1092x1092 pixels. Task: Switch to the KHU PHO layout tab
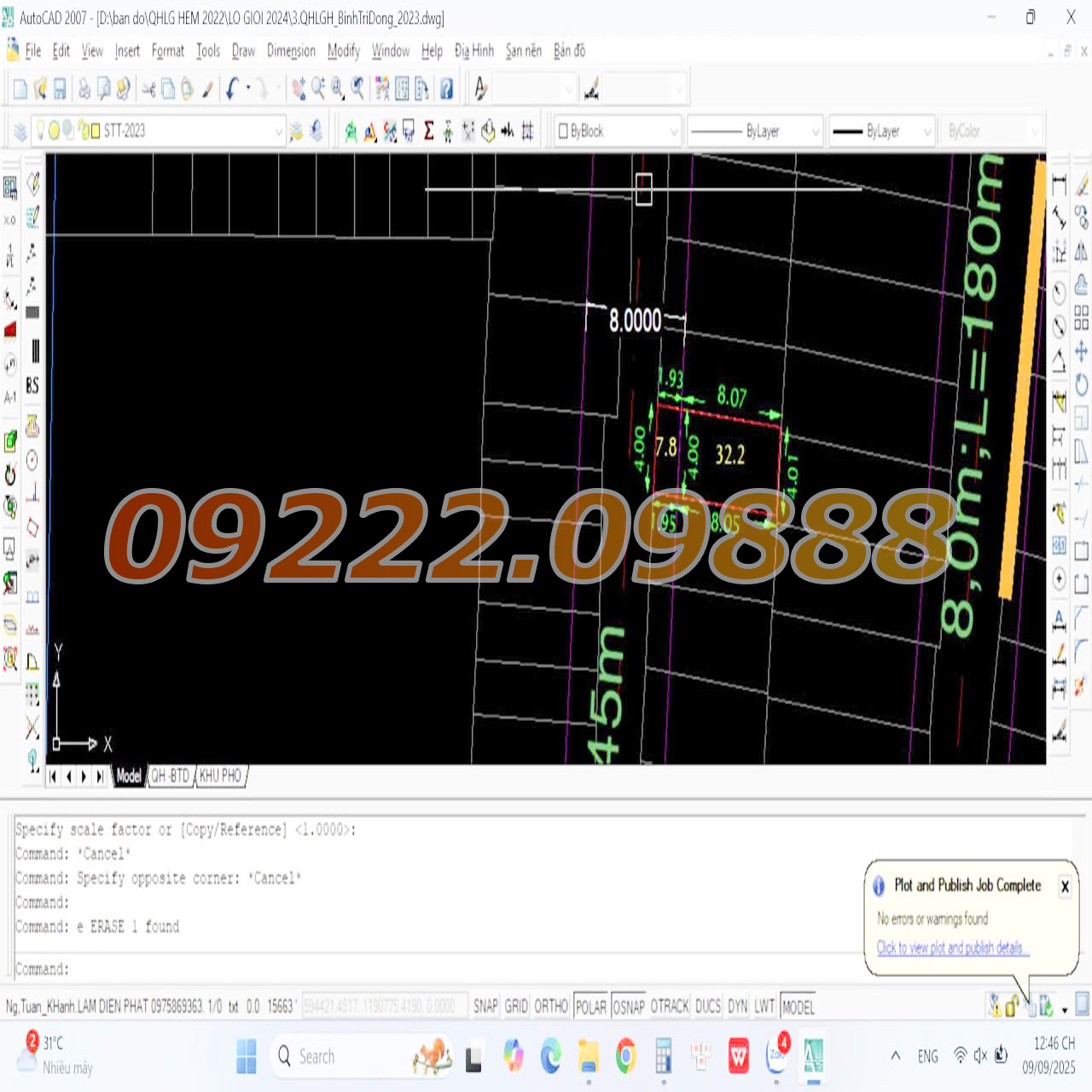pos(221,775)
